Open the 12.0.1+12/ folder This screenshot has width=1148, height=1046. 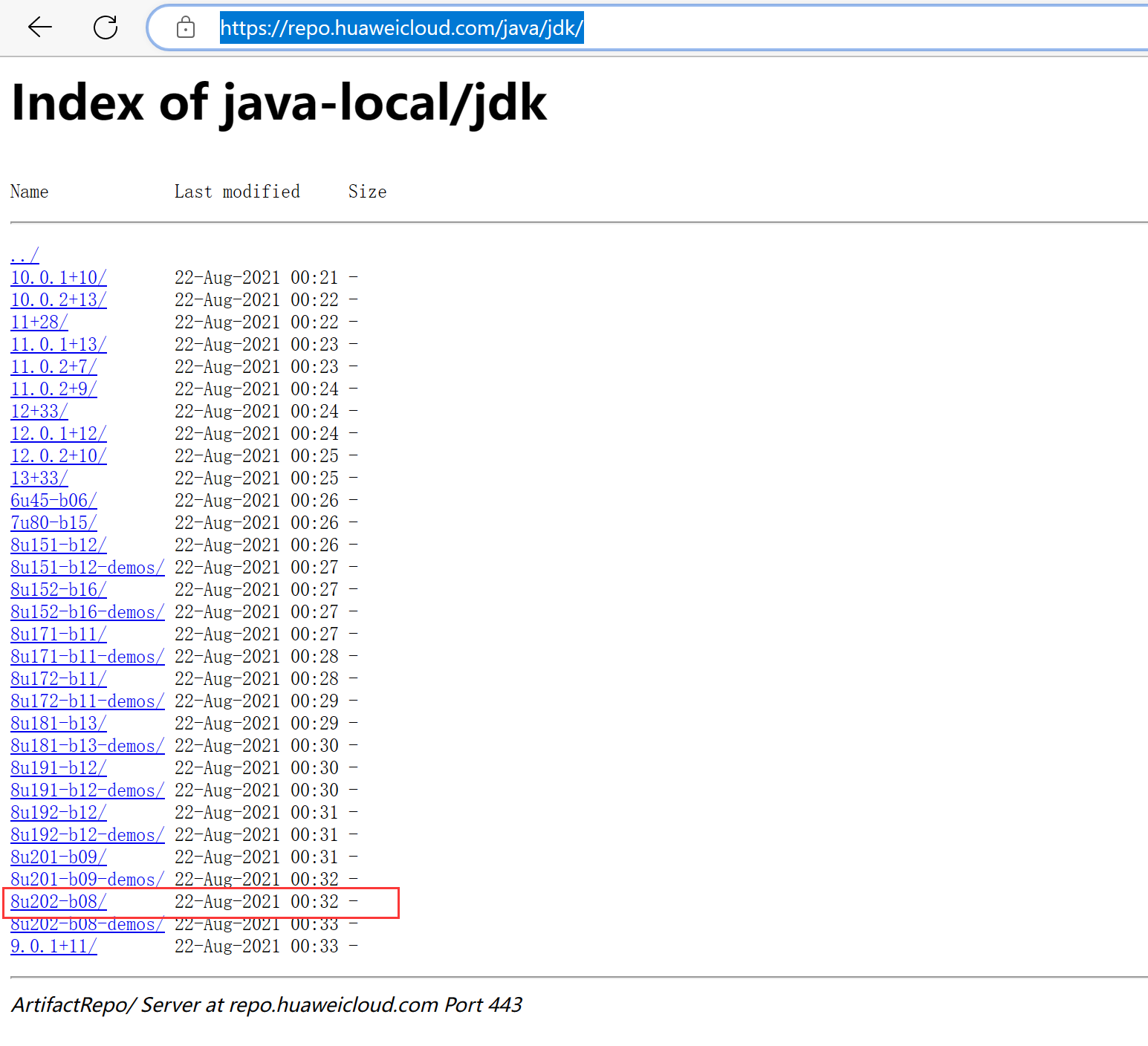point(59,433)
